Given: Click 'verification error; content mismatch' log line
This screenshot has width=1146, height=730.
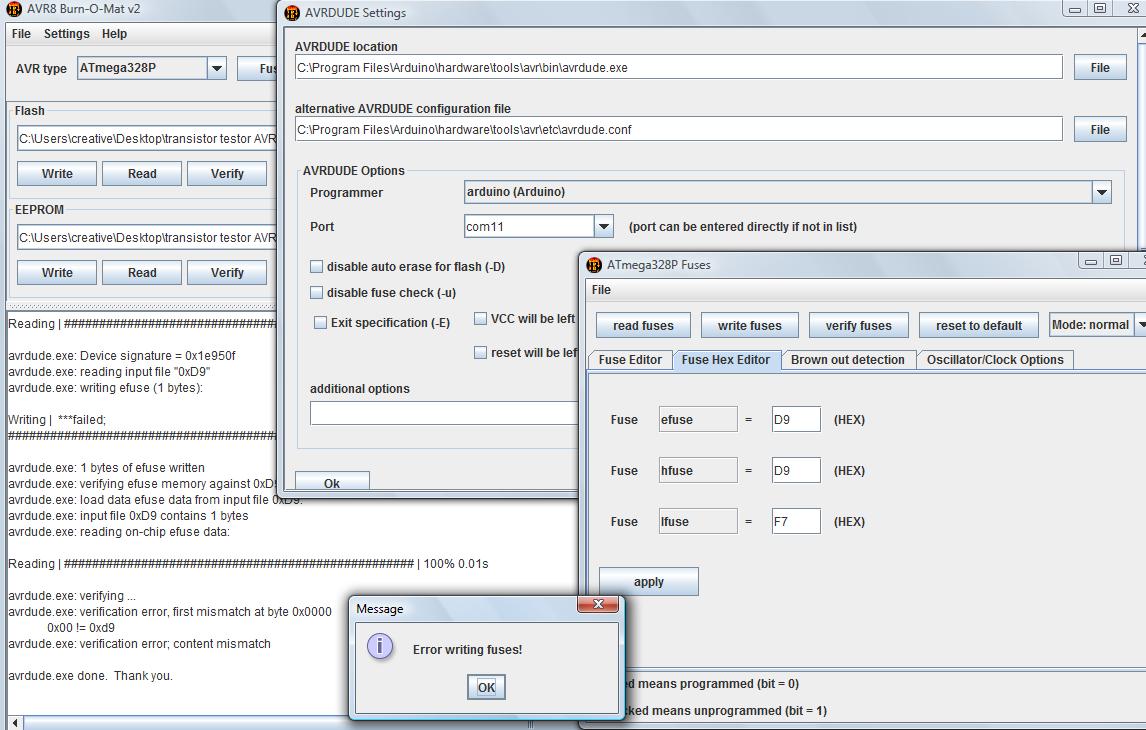Looking at the screenshot, I should pos(140,644).
